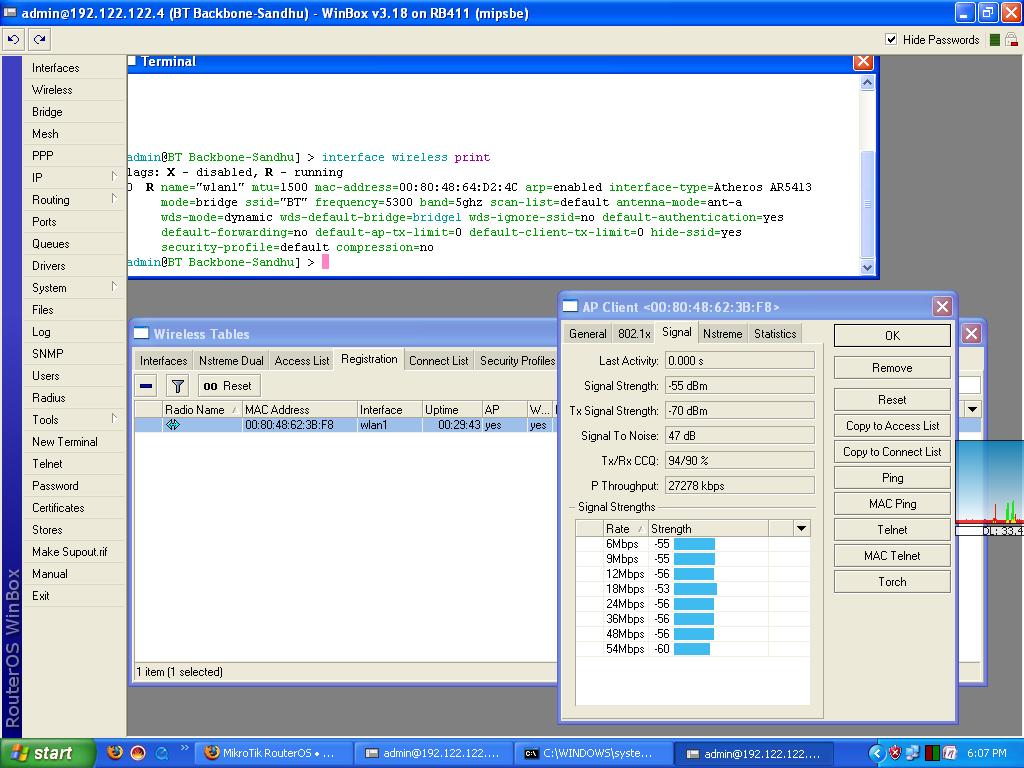
Task: Click the P Throughput field showing 27278 kbps
Action: tap(740, 486)
